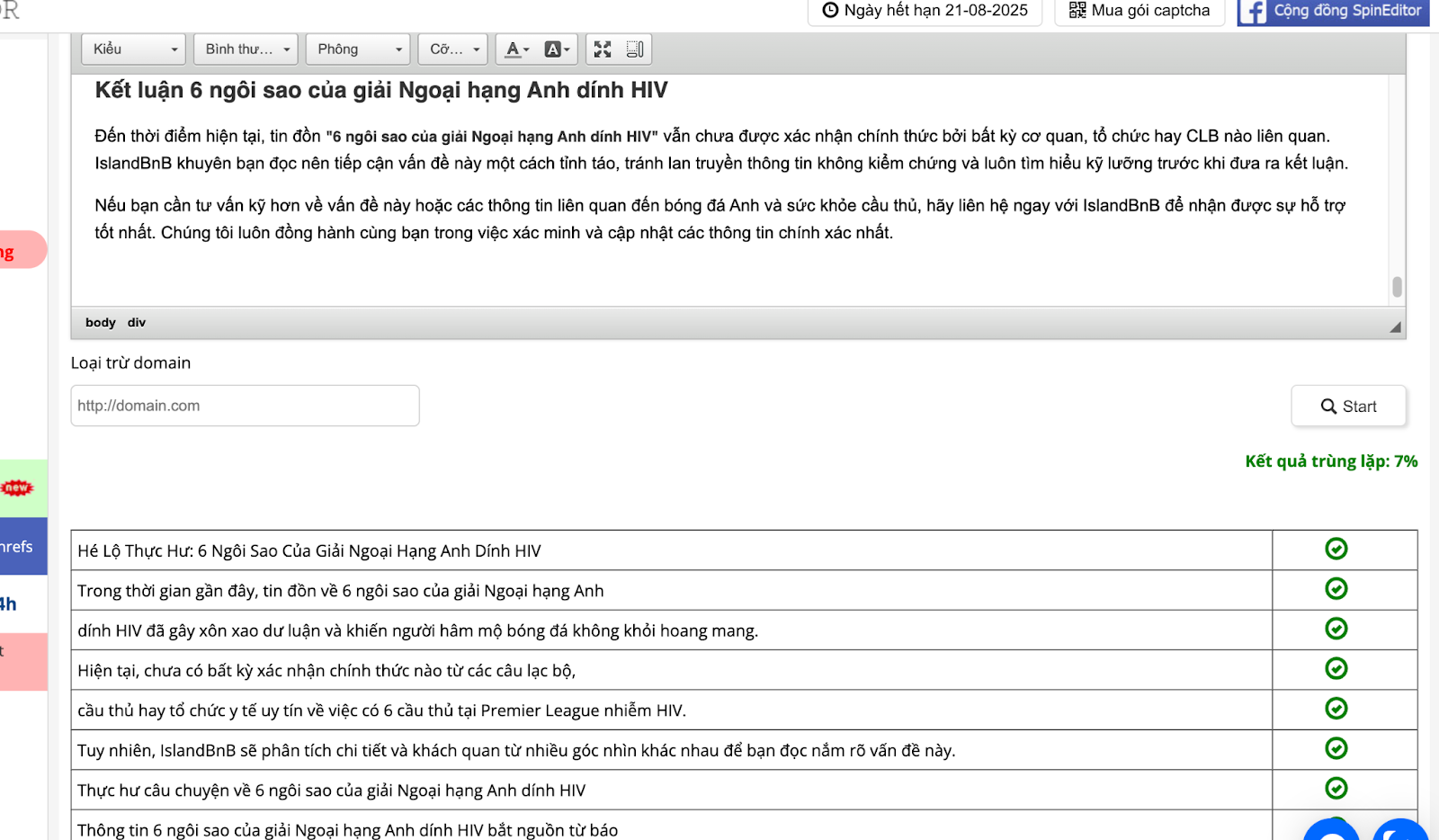This screenshot has height=840, width=1439.
Task: Click the Hé Lộ Thực Hư title cell
Action: point(671,550)
